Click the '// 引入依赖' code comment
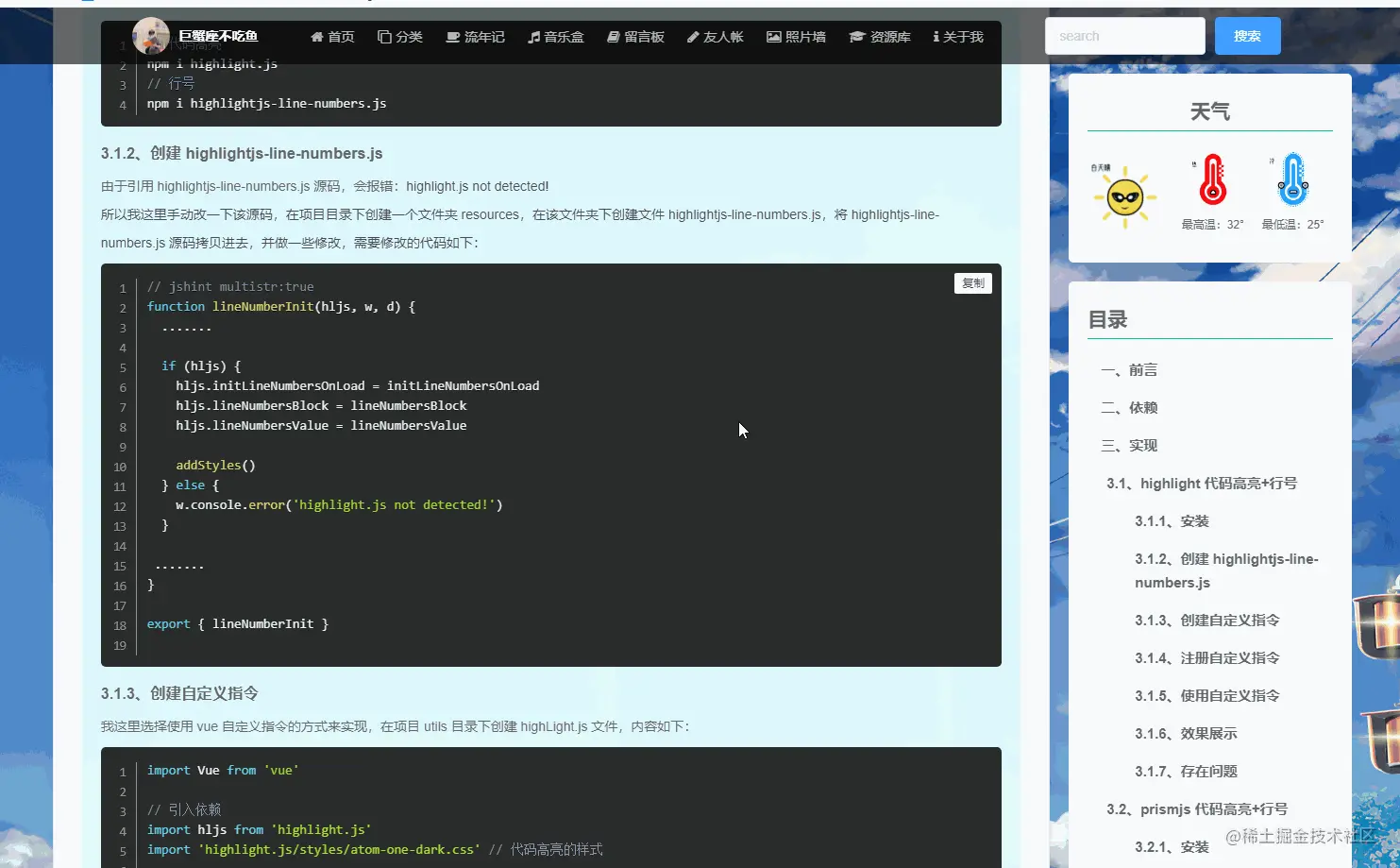Viewport: 1400px width, 868px height. 184,810
